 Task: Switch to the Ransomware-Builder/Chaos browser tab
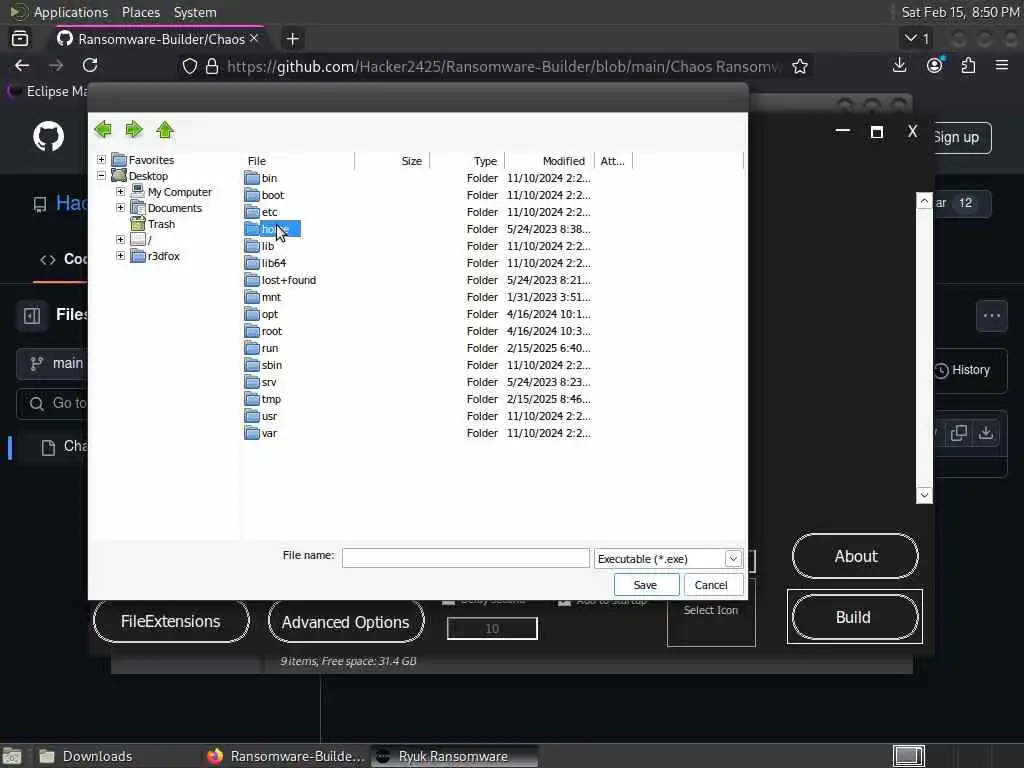pos(157,39)
